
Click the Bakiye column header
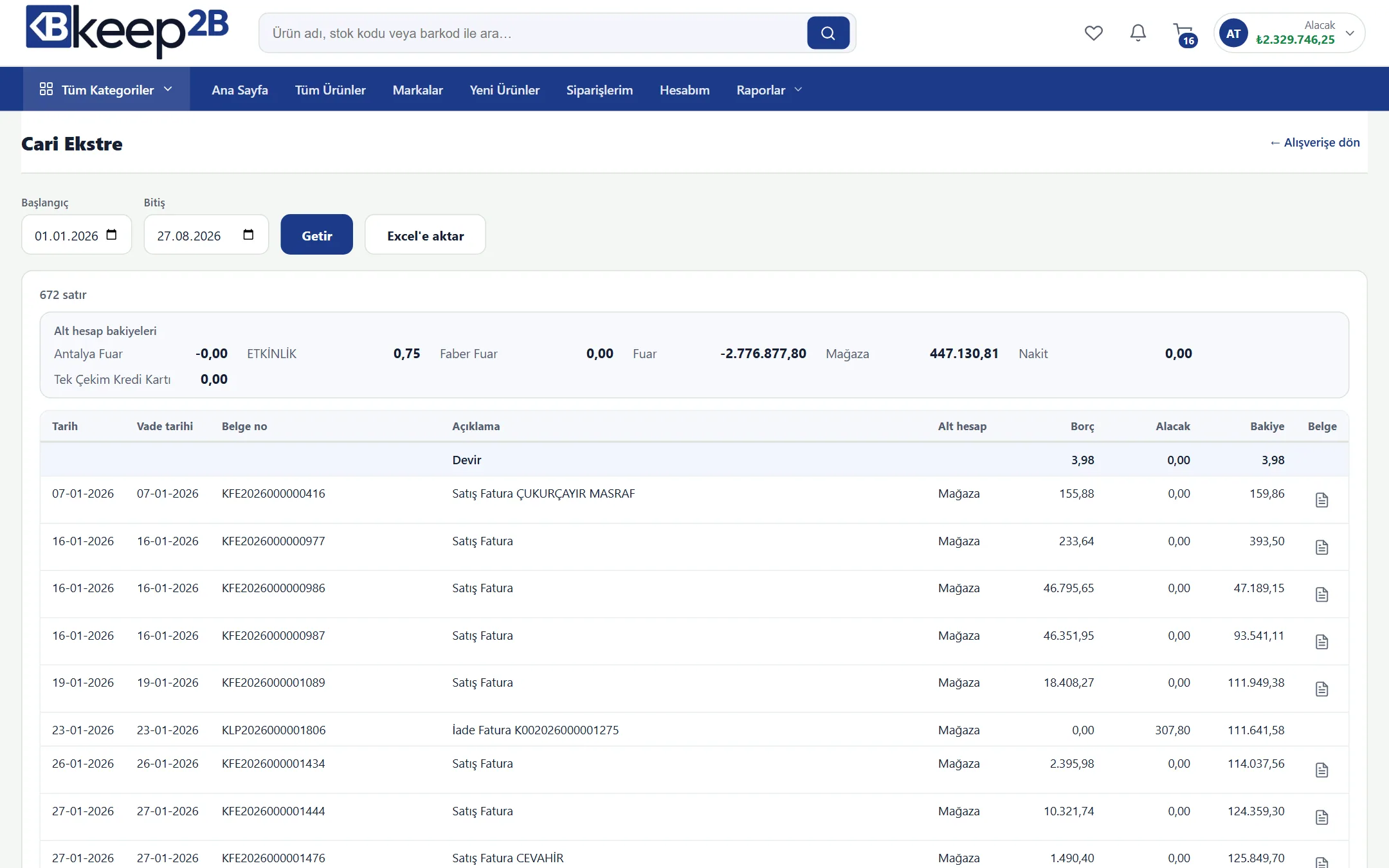tap(1267, 426)
